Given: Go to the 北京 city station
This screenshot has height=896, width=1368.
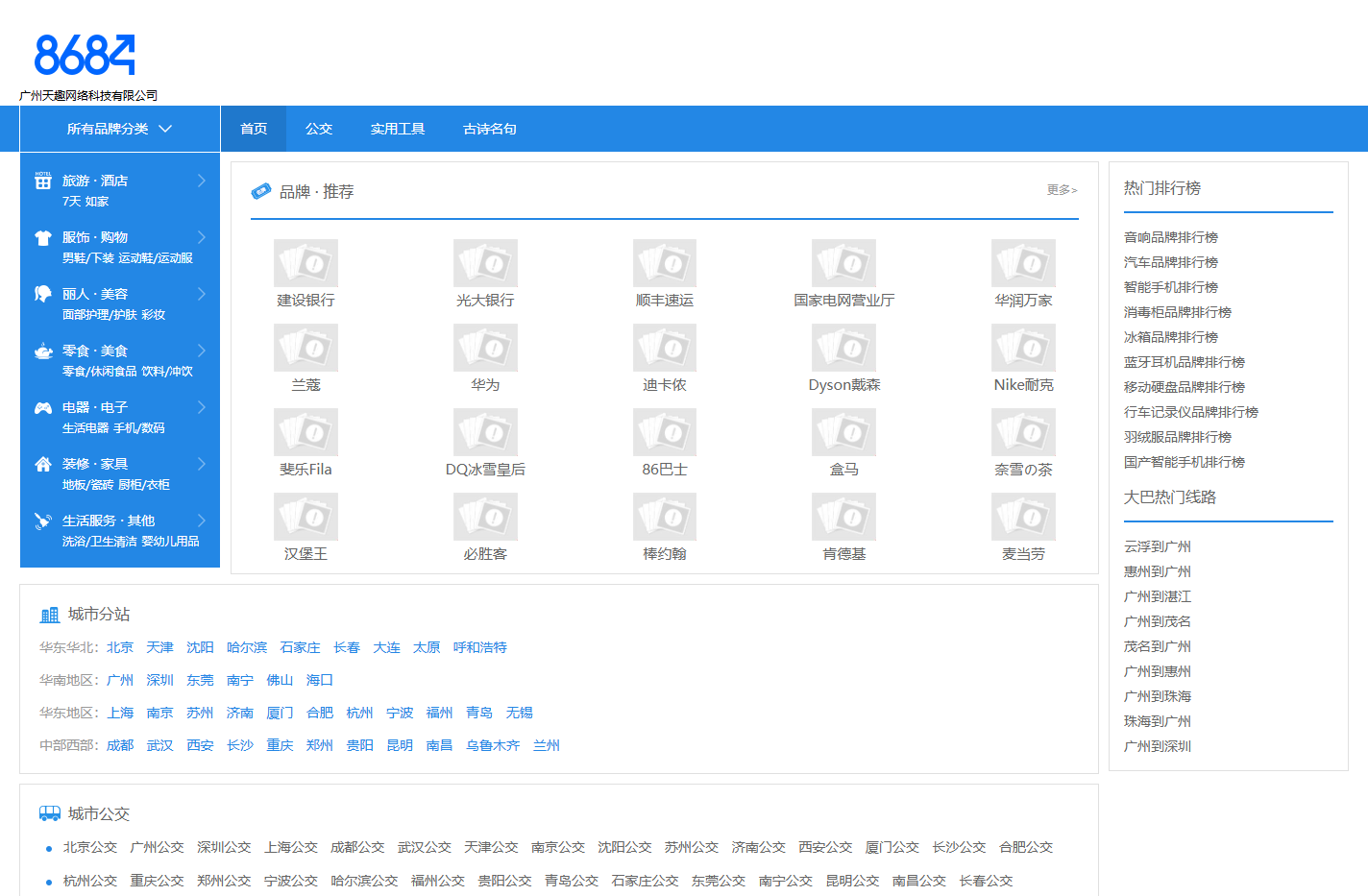Looking at the screenshot, I should (120, 647).
